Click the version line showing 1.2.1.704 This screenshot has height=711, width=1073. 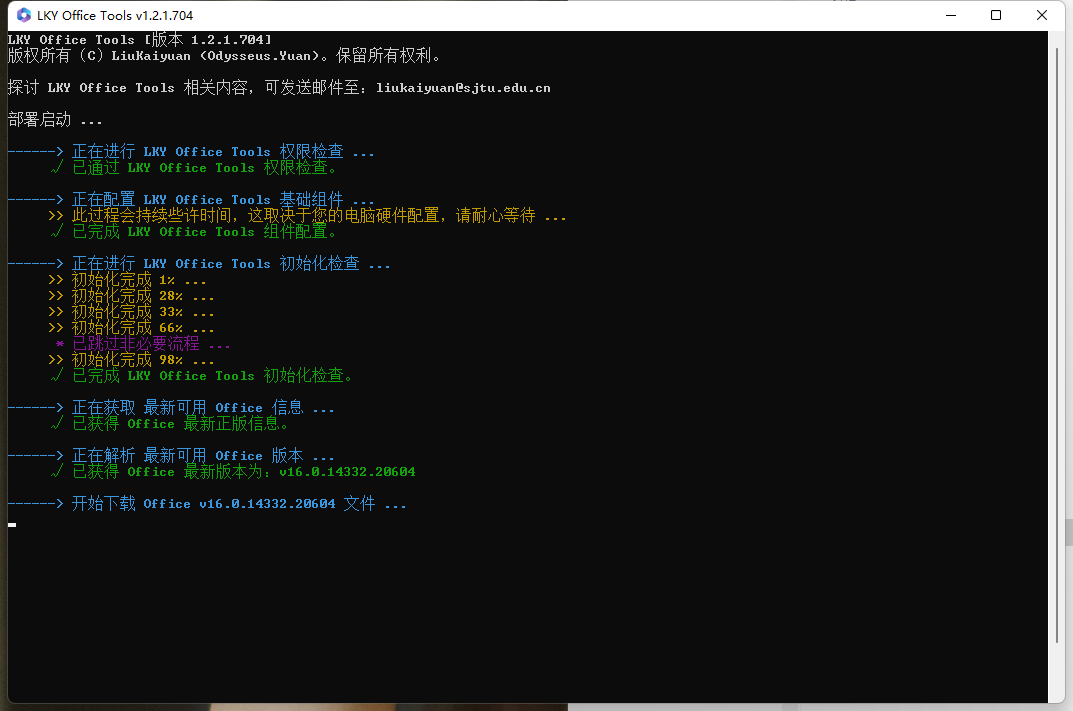140,40
